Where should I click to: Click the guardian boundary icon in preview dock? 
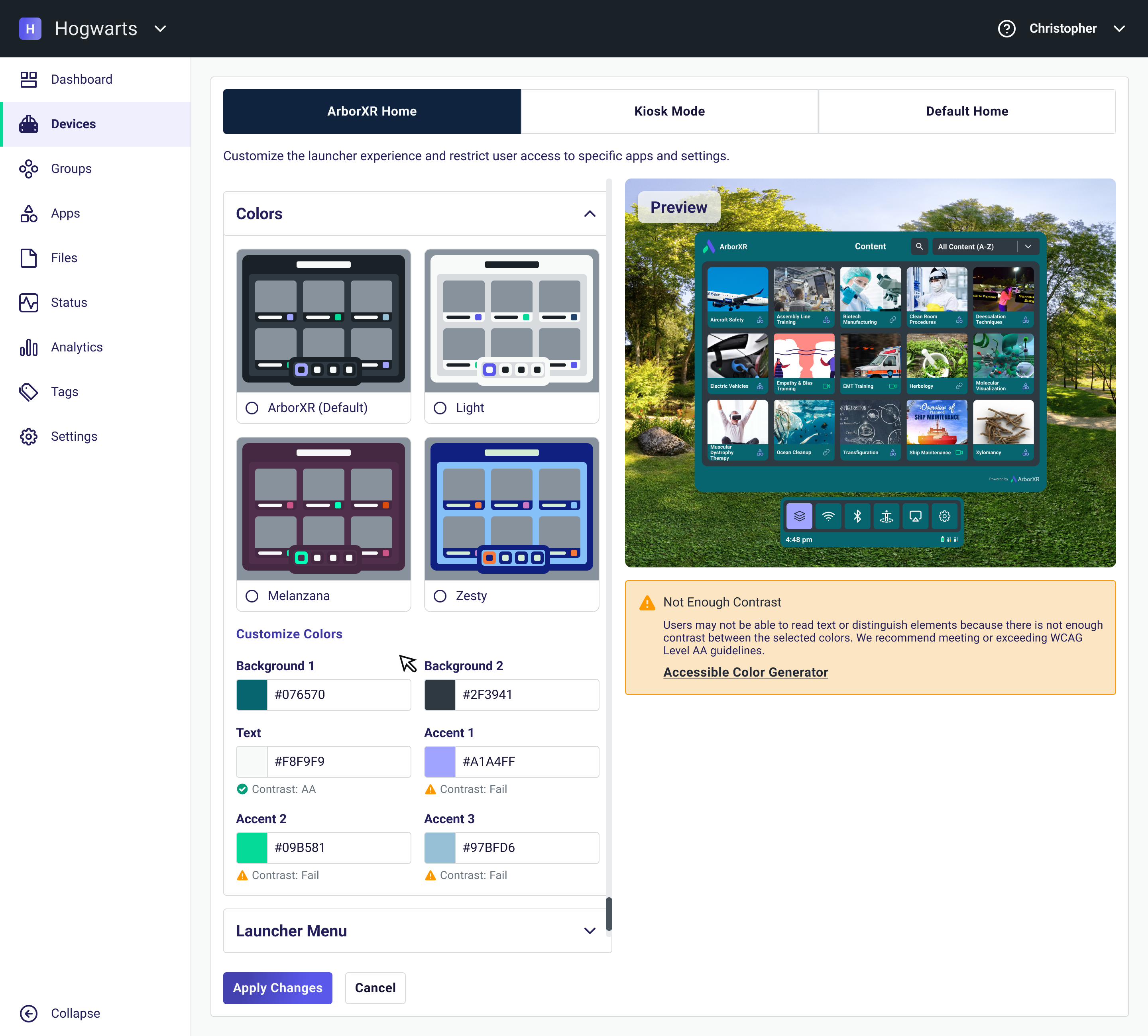[x=886, y=516]
